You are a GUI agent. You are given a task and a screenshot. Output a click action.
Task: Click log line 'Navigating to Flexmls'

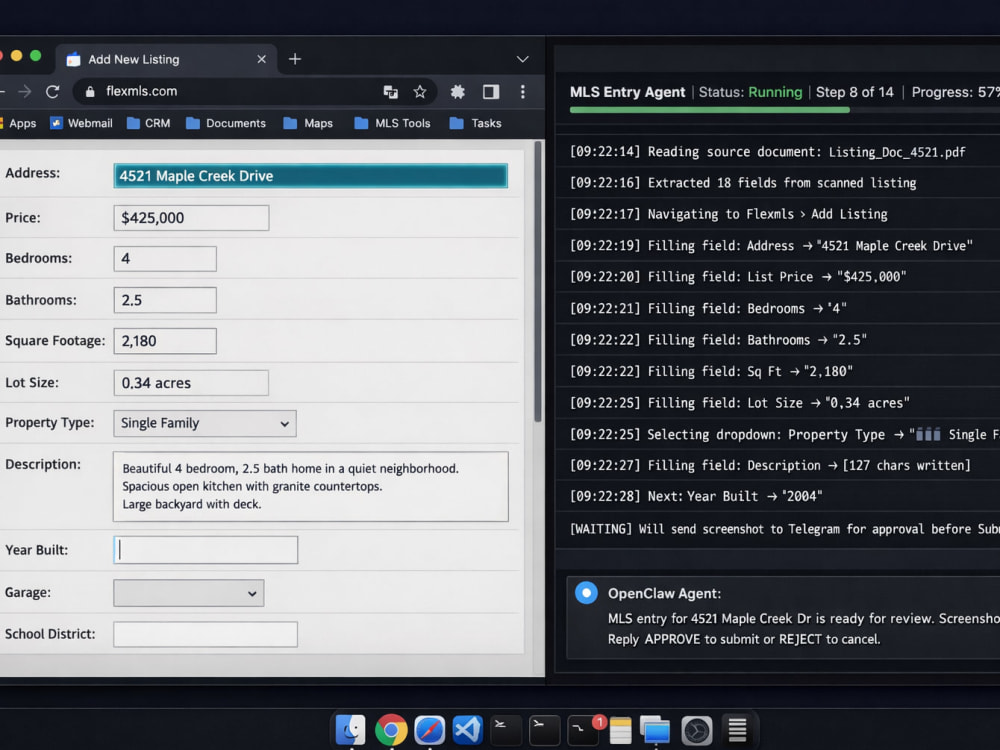click(728, 214)
